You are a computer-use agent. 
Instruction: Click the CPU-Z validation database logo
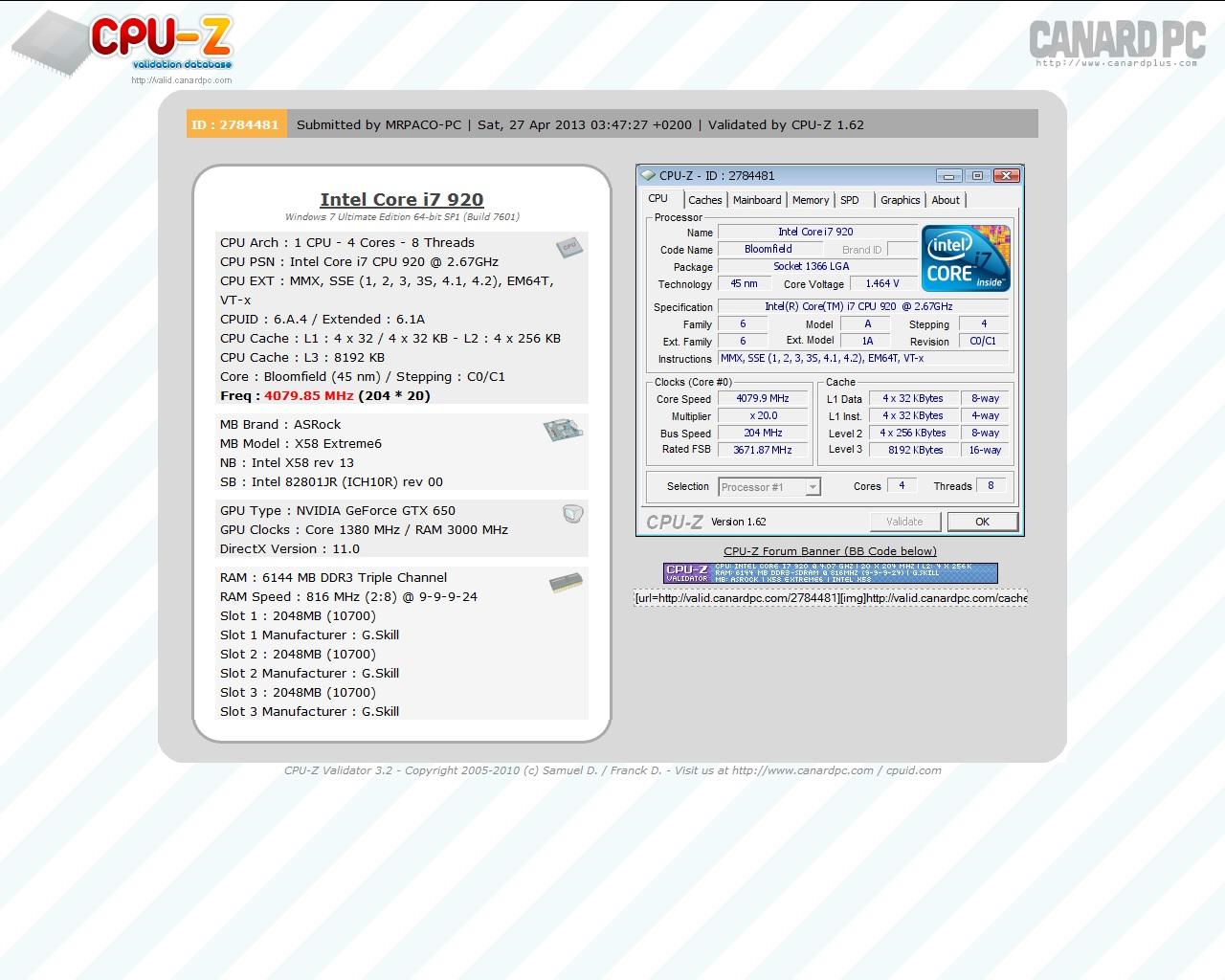coord(122,44)
